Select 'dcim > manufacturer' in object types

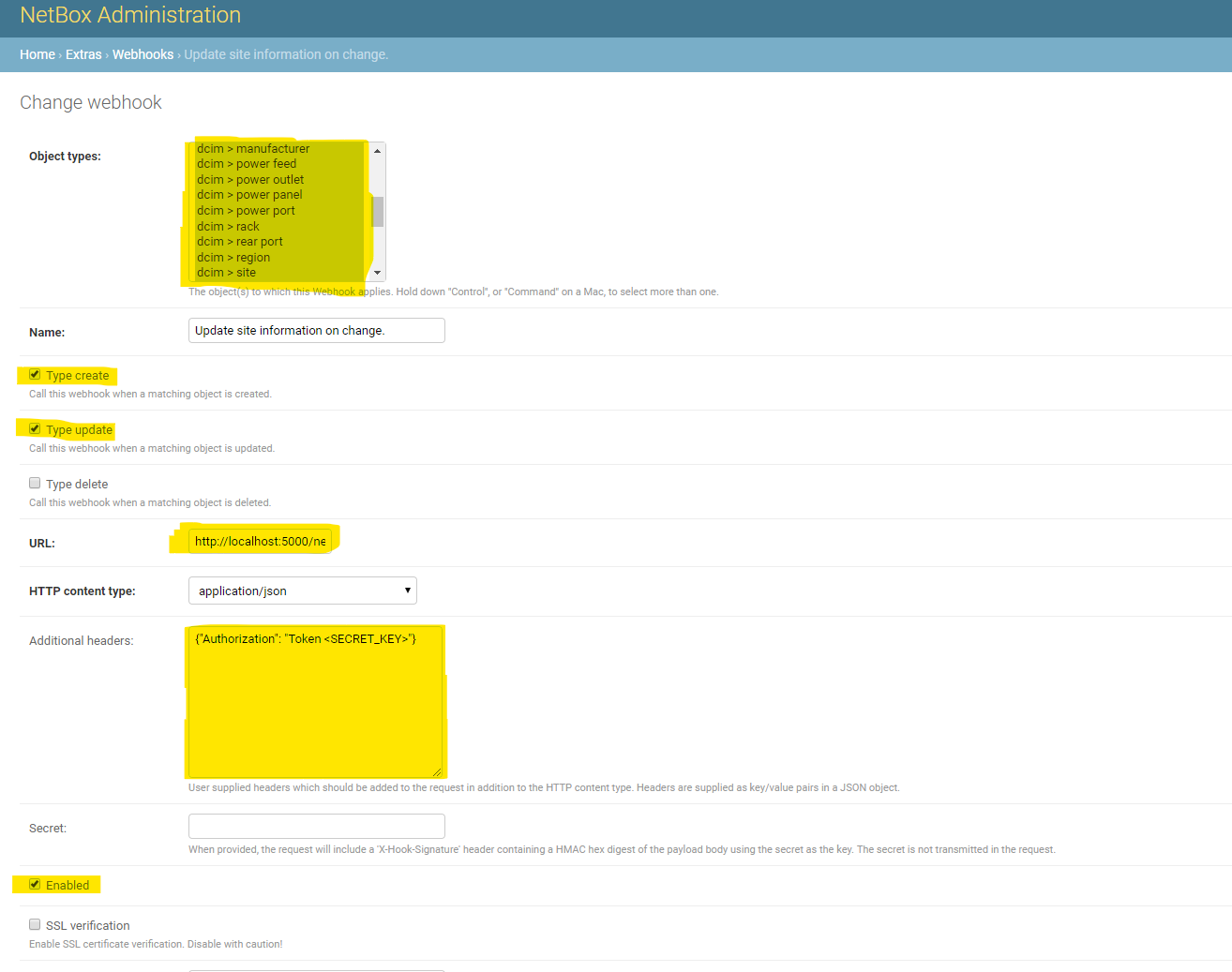tap(279, 148)
